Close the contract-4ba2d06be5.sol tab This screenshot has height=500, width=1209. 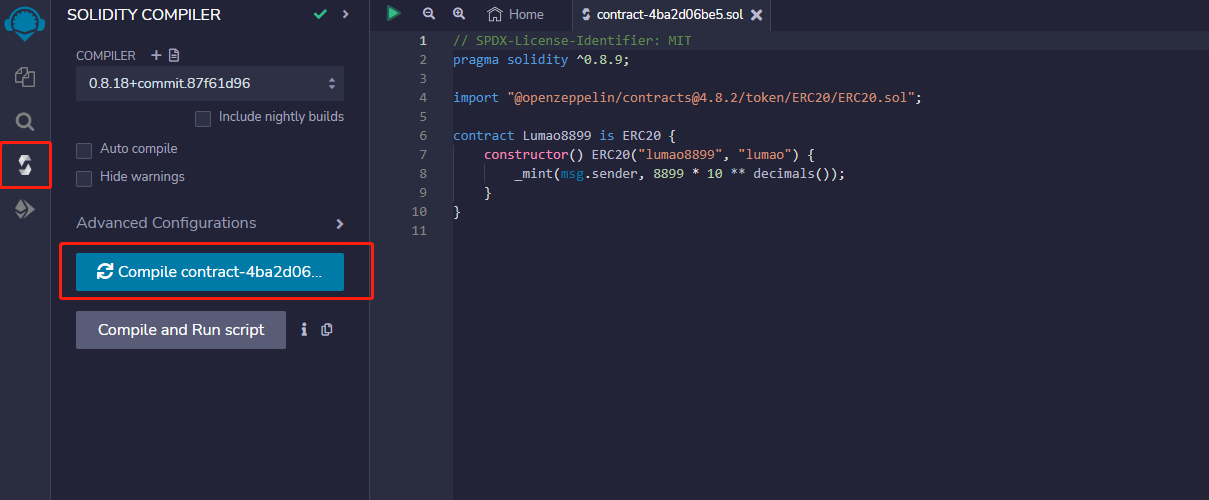click(756, 15)
